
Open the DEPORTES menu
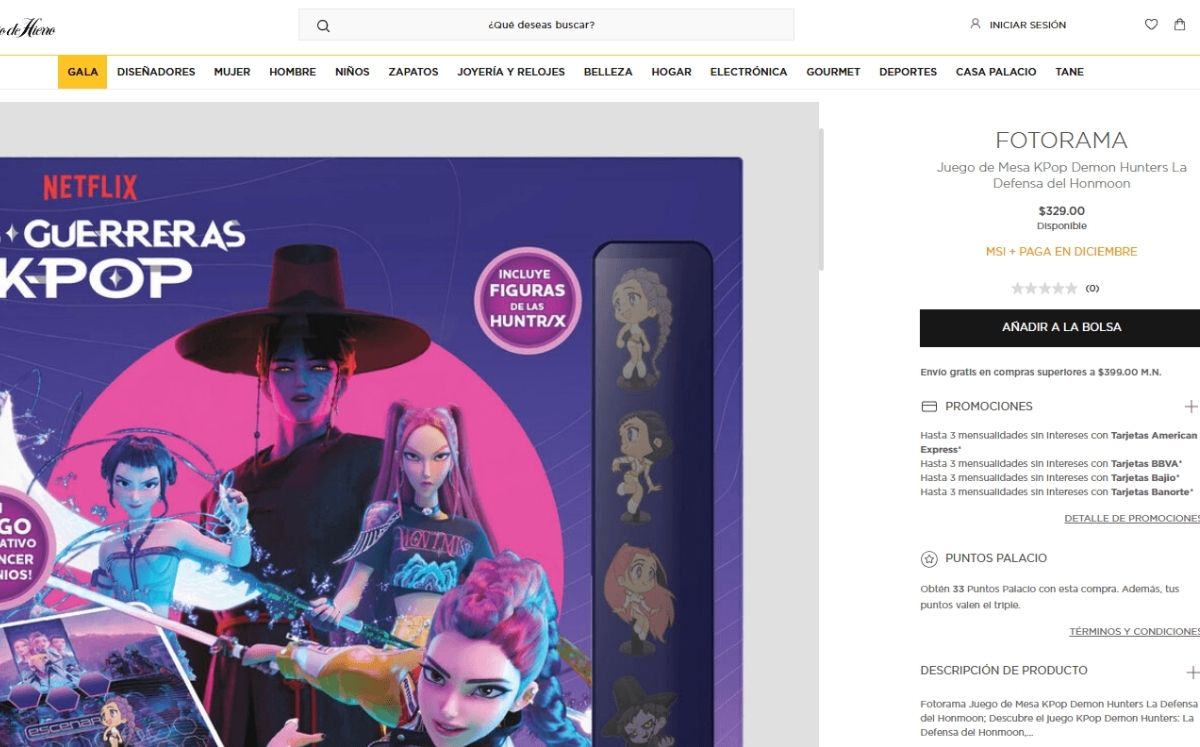click(x=908, y=72)
